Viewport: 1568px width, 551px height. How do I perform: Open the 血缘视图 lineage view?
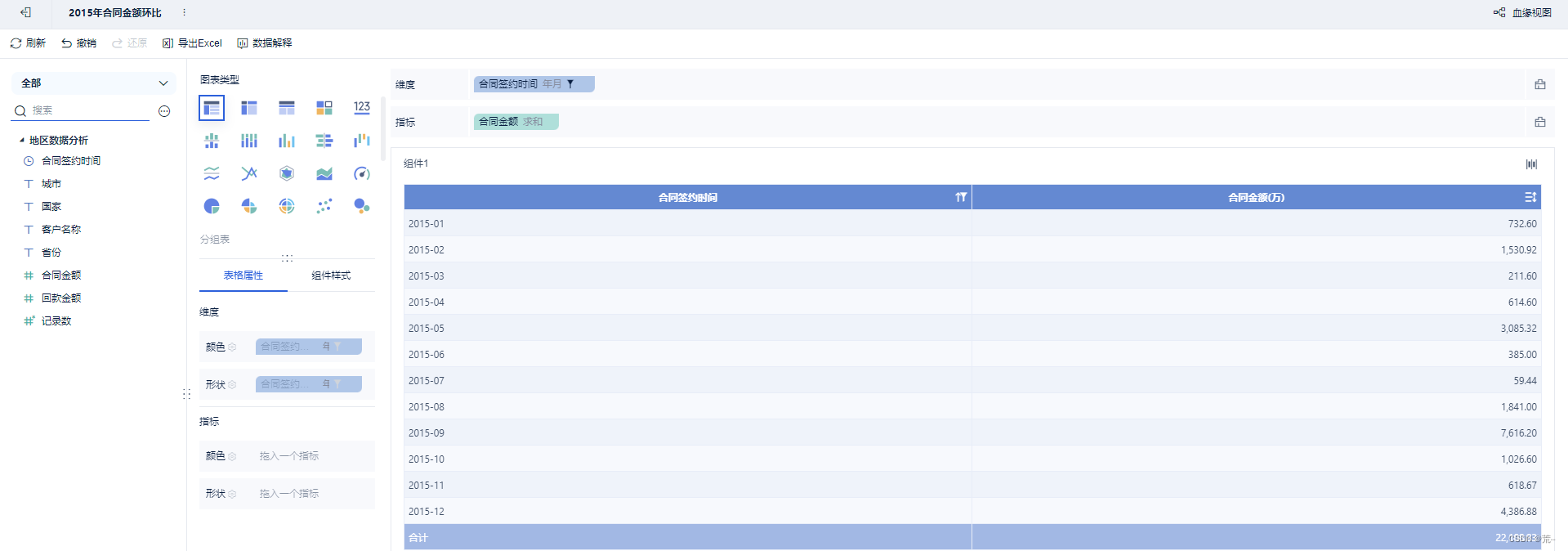[x=1522, y=13]
